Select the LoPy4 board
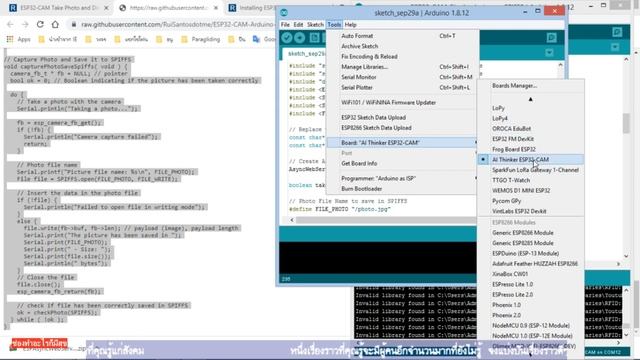Viewport: 640px width, 360px height. pos(531,118)
